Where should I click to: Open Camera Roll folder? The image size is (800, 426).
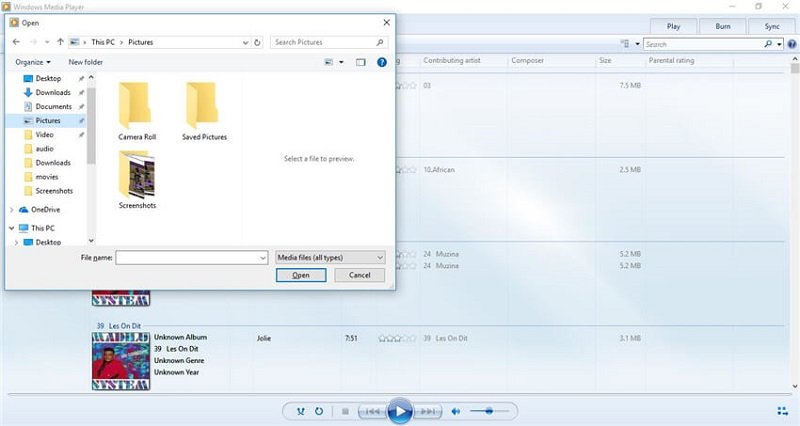137,111
